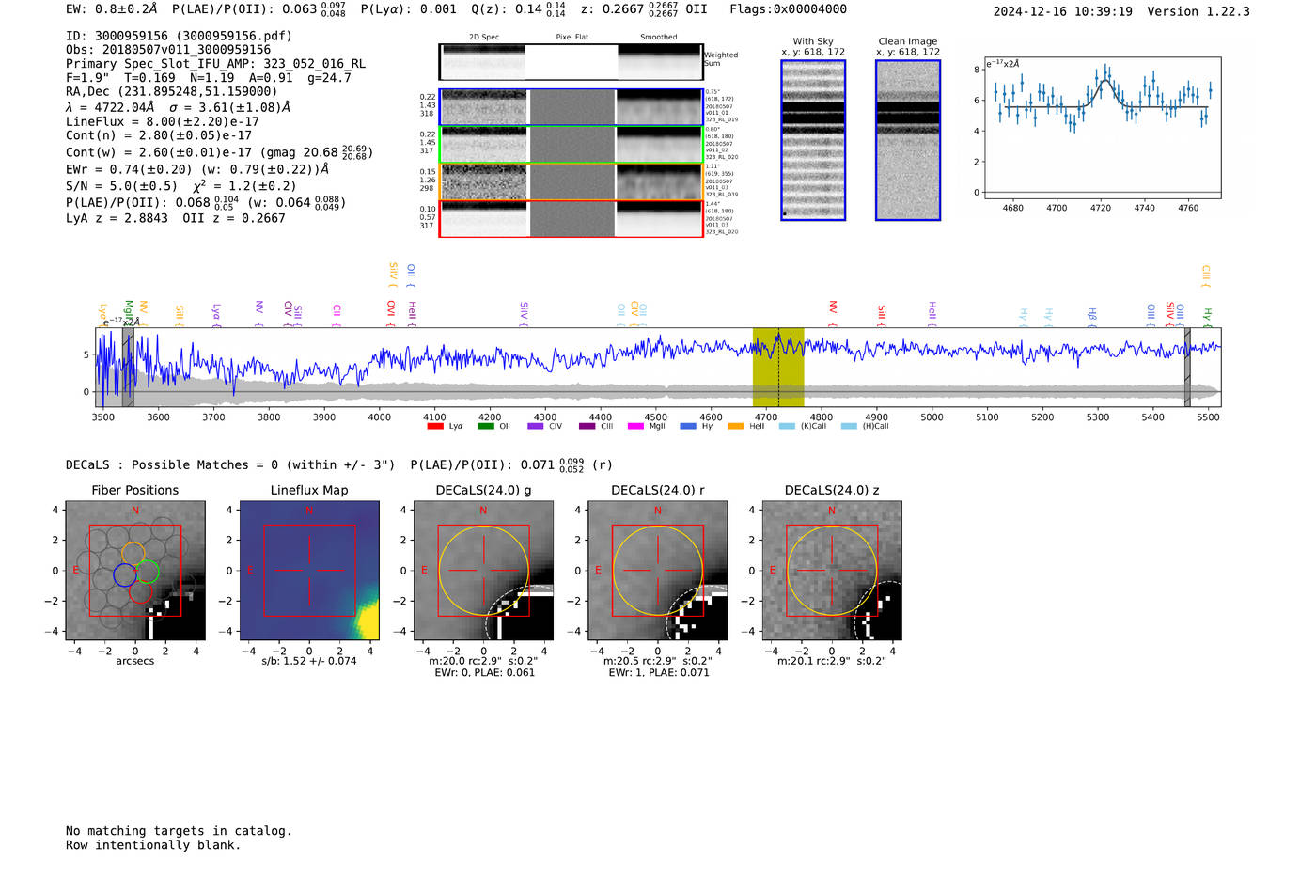1316x896 pixels.
Task: Click the green fiber circle in Fiber Positions
Action: pyautogui.click(x=148, y=571)
